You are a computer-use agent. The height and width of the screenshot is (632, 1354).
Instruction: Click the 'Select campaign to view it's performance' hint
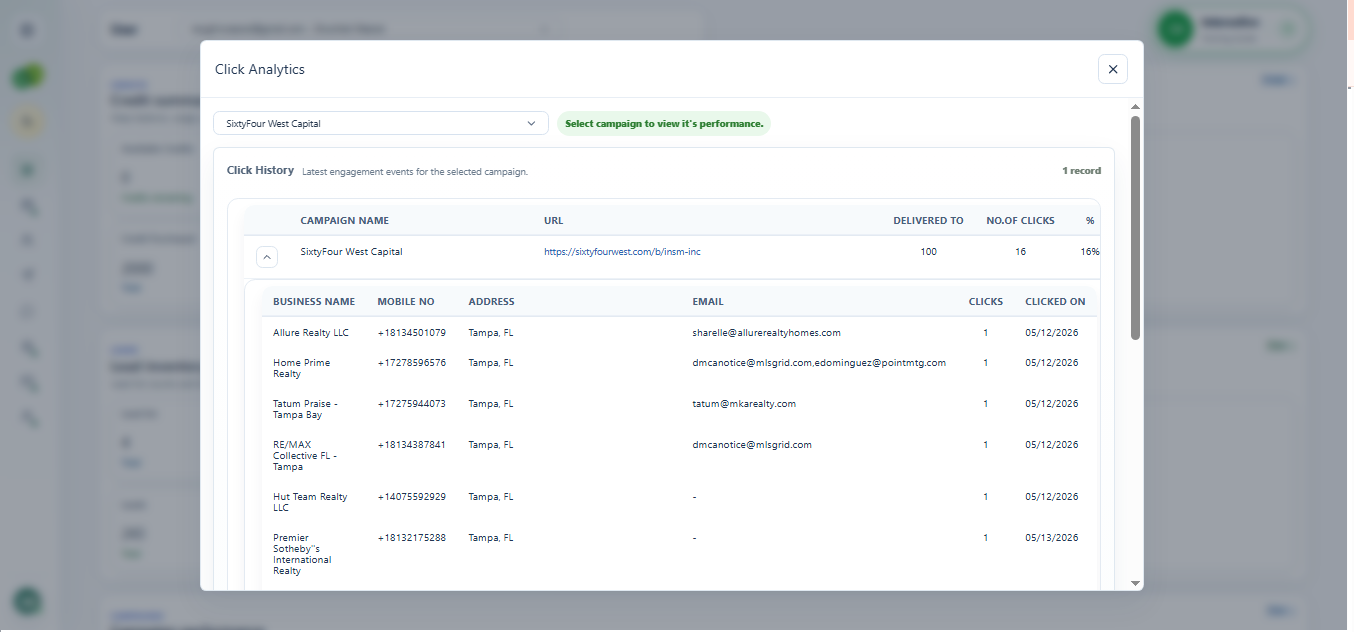[664, 124]
